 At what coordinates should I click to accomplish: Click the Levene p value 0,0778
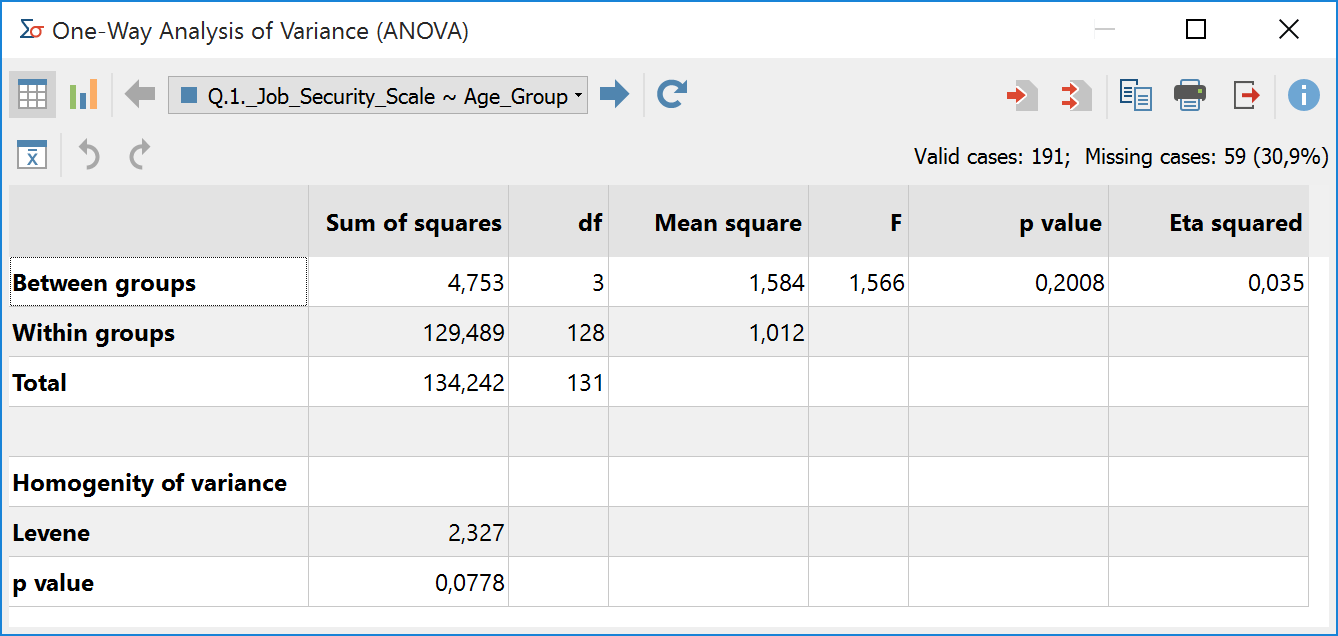[408, 582]
